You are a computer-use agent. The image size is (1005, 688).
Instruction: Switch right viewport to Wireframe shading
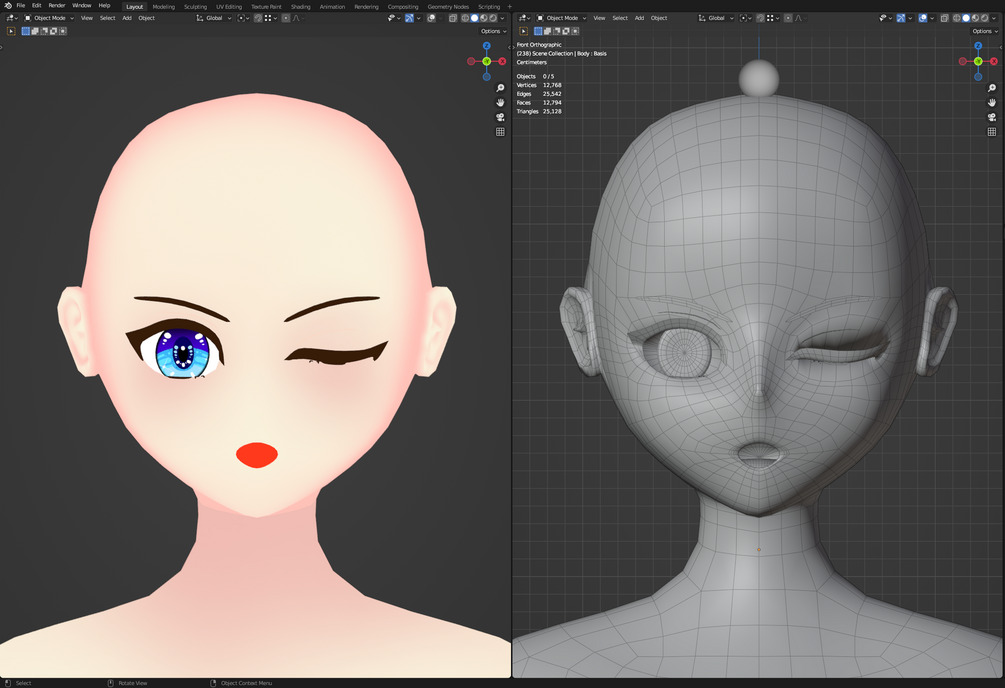(957, 17)
